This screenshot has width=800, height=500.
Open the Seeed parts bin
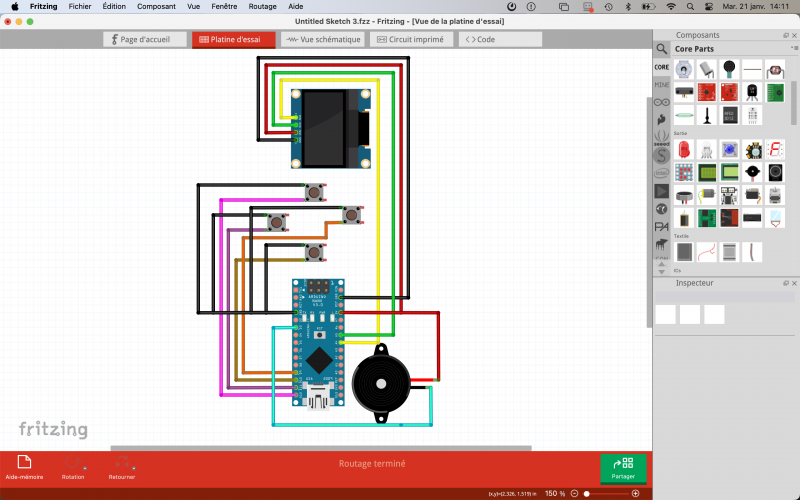click(662, 137)
